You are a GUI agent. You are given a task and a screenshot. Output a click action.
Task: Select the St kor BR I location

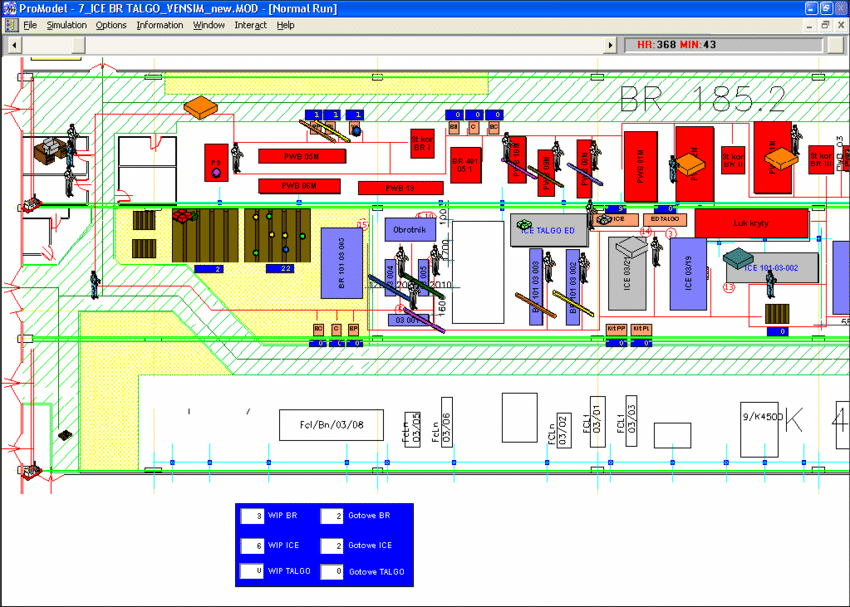point(422,144)
